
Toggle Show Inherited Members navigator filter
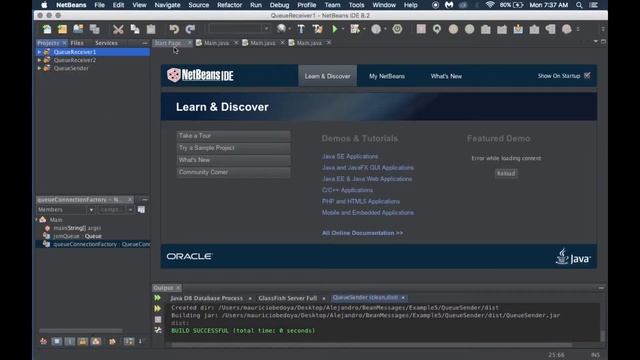point(43,341)
